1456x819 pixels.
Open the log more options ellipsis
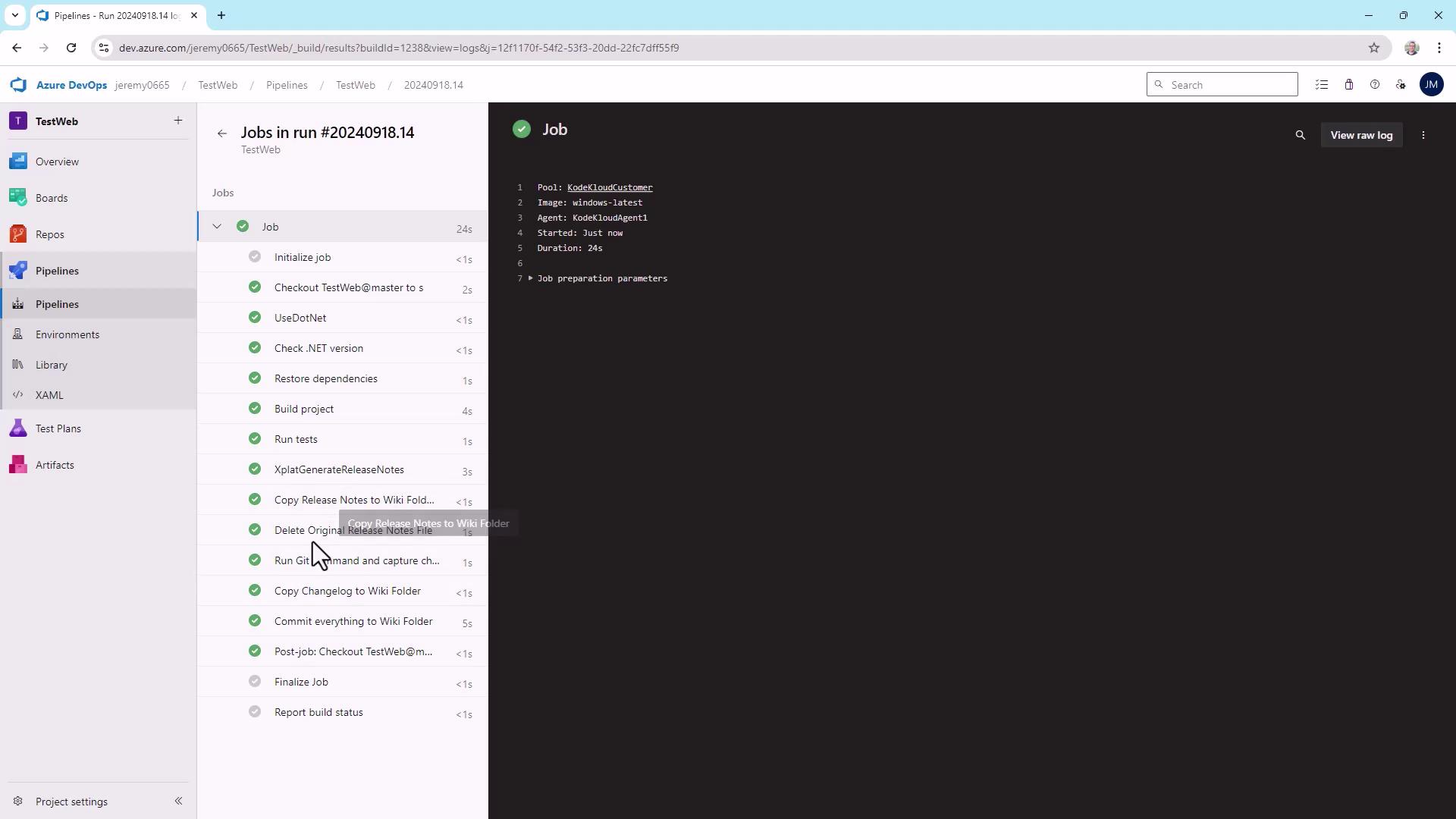click(x=1423, y=135)
